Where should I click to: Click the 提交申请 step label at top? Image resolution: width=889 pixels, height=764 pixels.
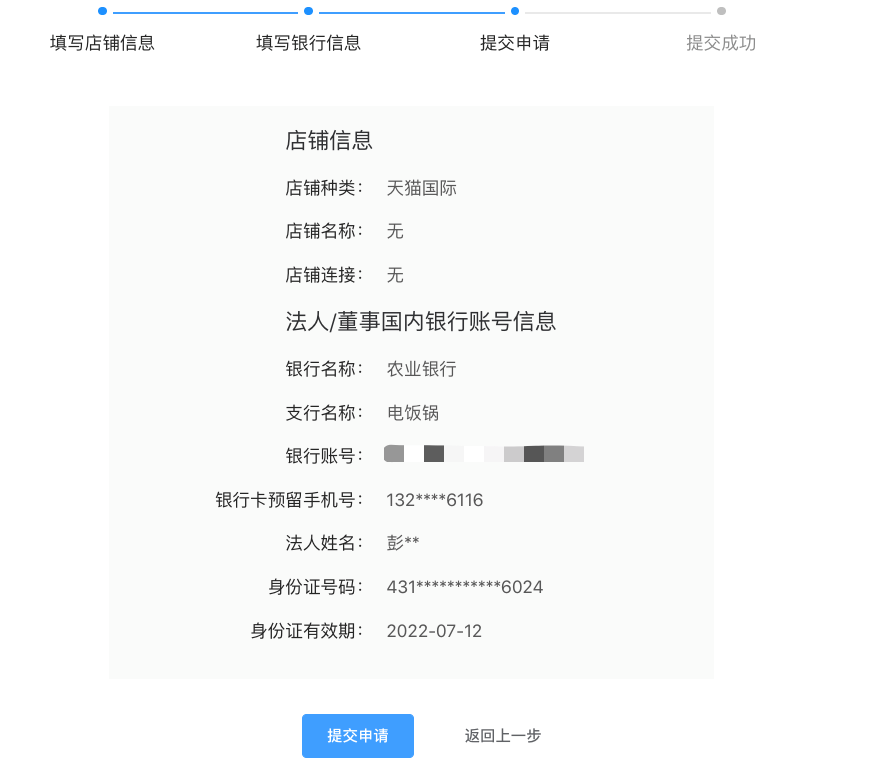tap(515, 43)
